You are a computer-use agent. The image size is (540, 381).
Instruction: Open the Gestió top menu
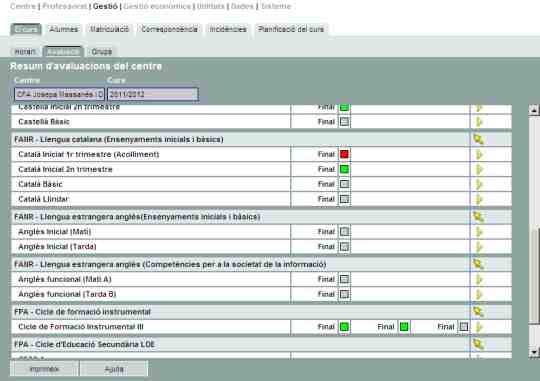tap(105, 6)
